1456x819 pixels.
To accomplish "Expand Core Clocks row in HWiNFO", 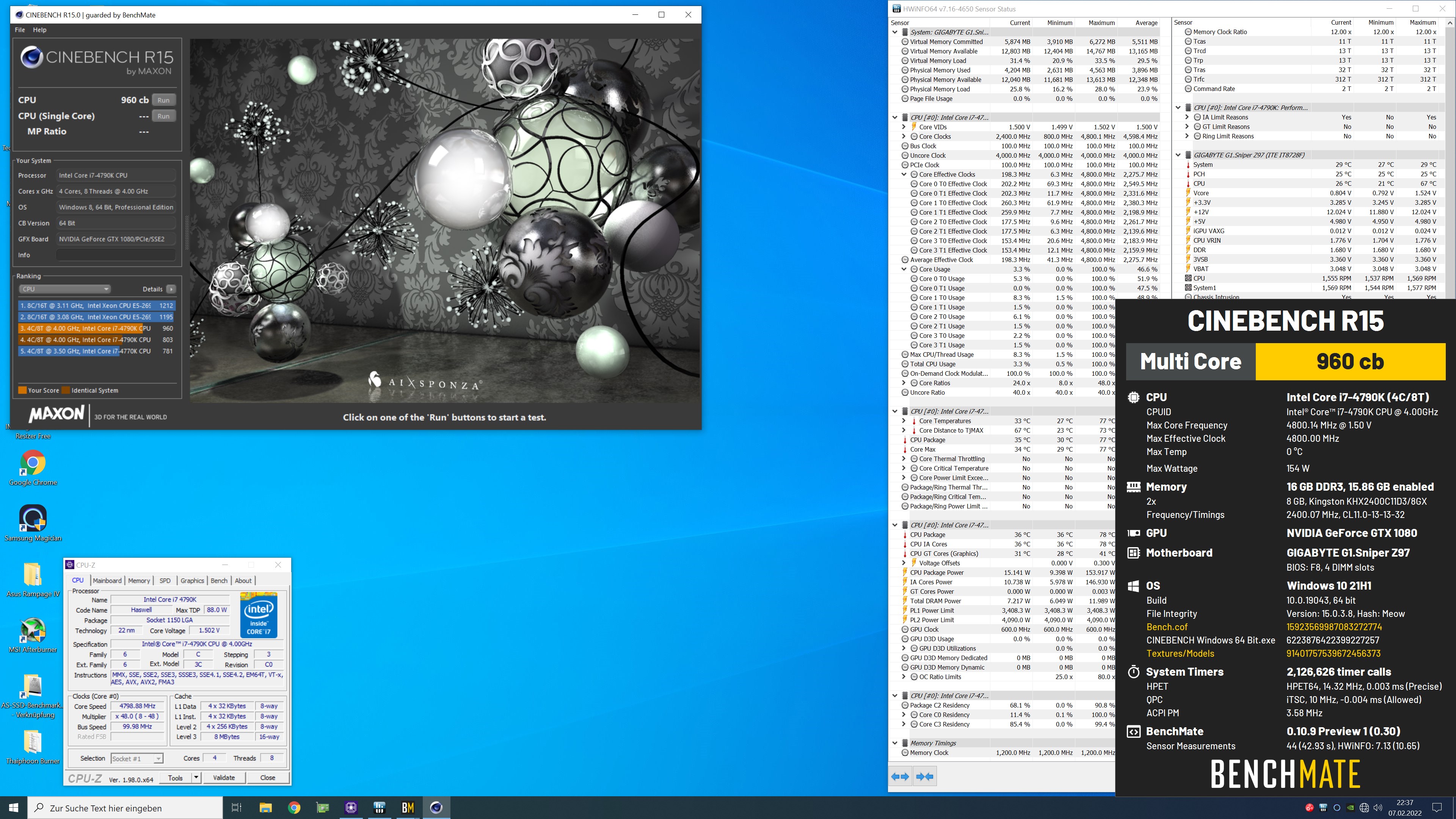I will pos(904,136).
